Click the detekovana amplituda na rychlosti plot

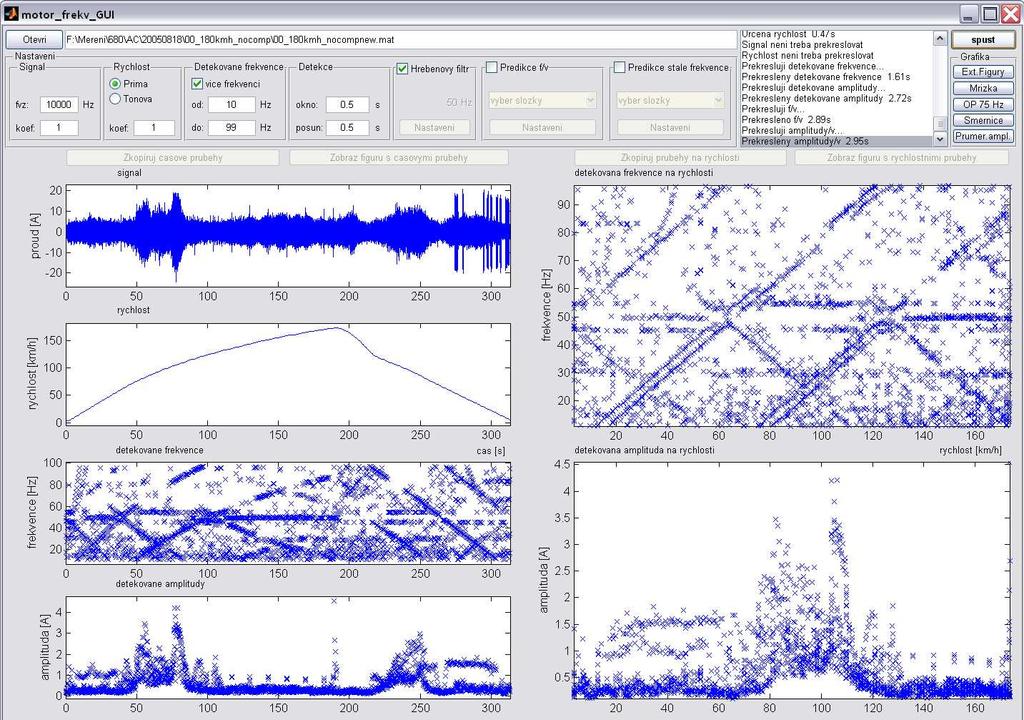pos(793,581)
